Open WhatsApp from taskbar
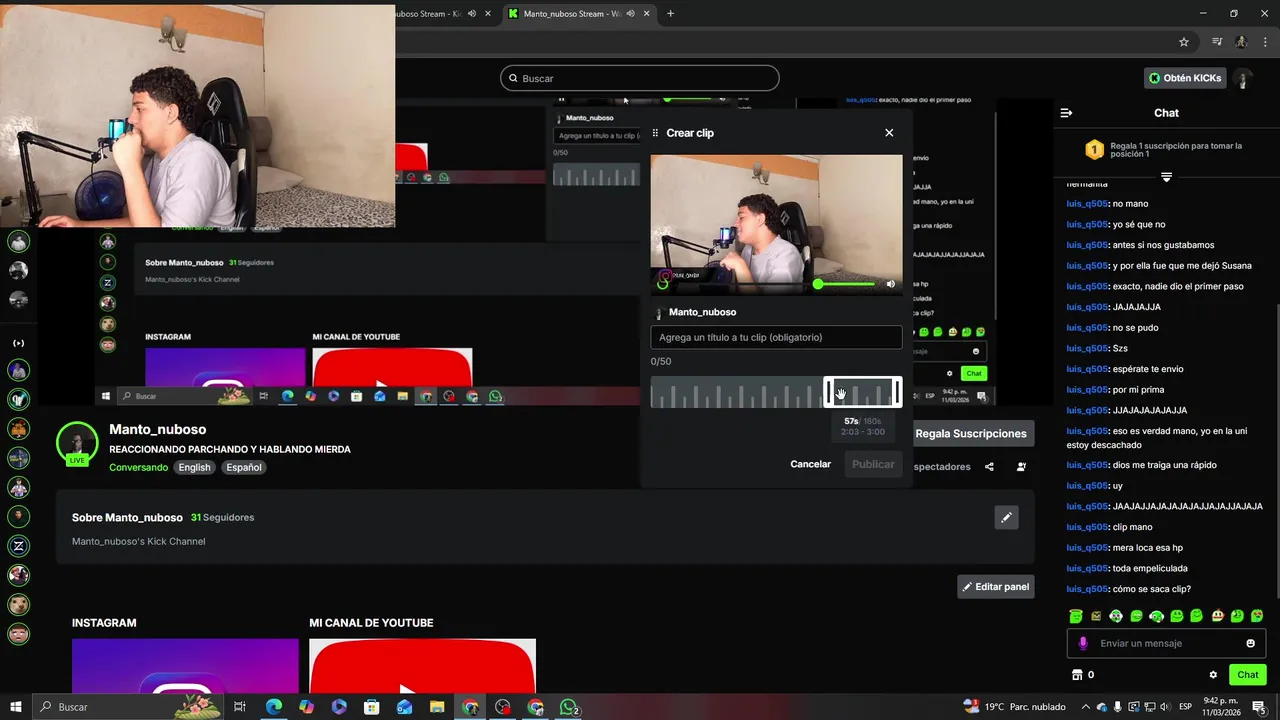The image size is (1280, 720). click(569, 707)
